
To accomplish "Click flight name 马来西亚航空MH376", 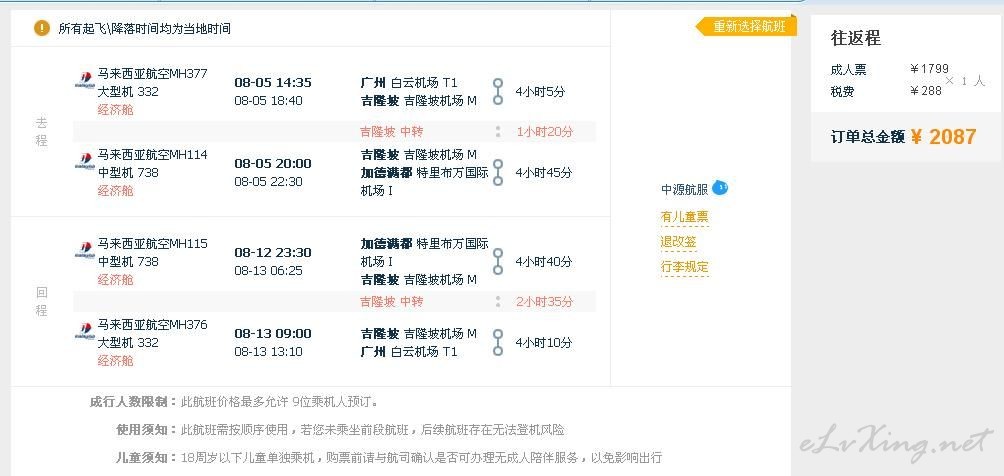I will (152, 325).
